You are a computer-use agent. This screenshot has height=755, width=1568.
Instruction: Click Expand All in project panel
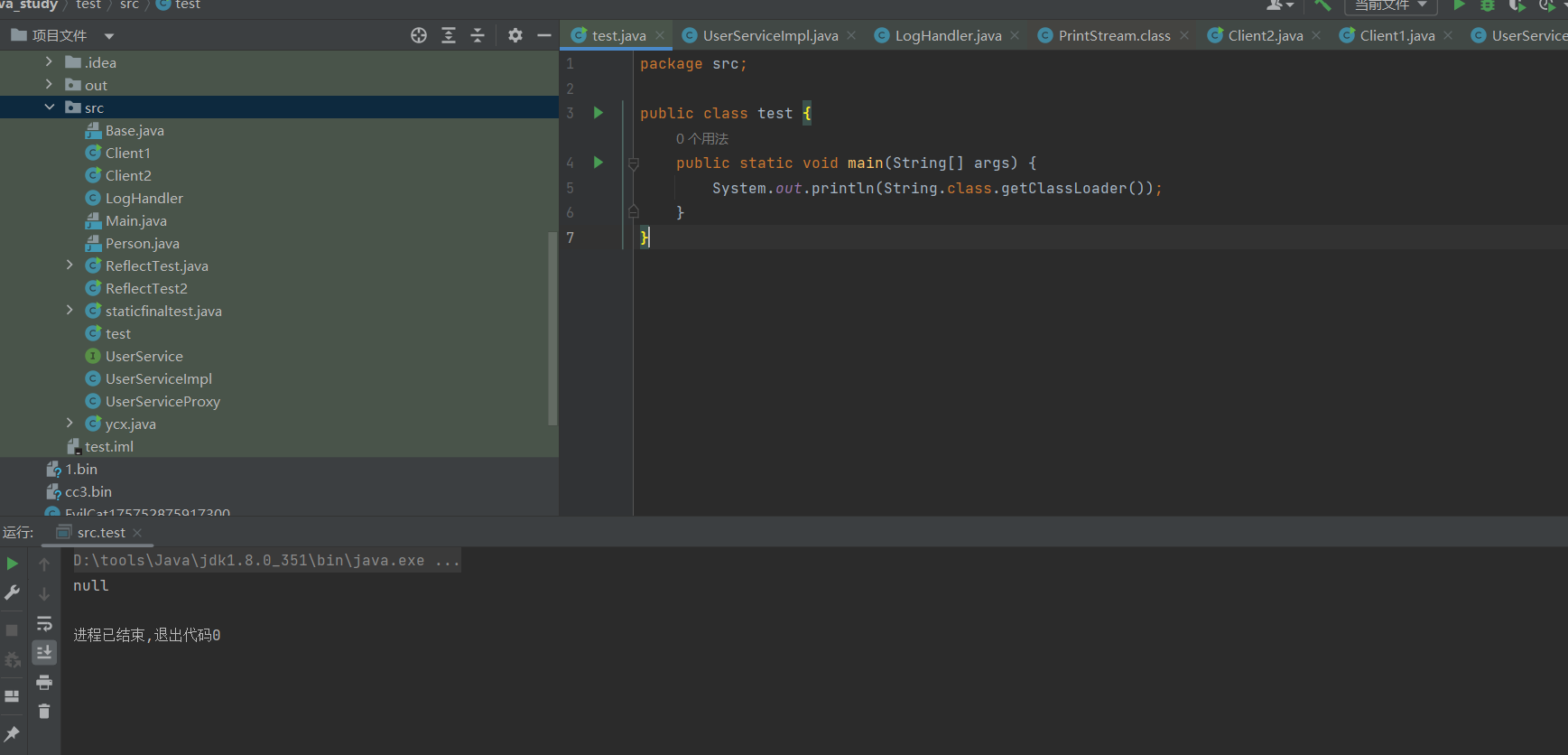[x=449, y=35]
